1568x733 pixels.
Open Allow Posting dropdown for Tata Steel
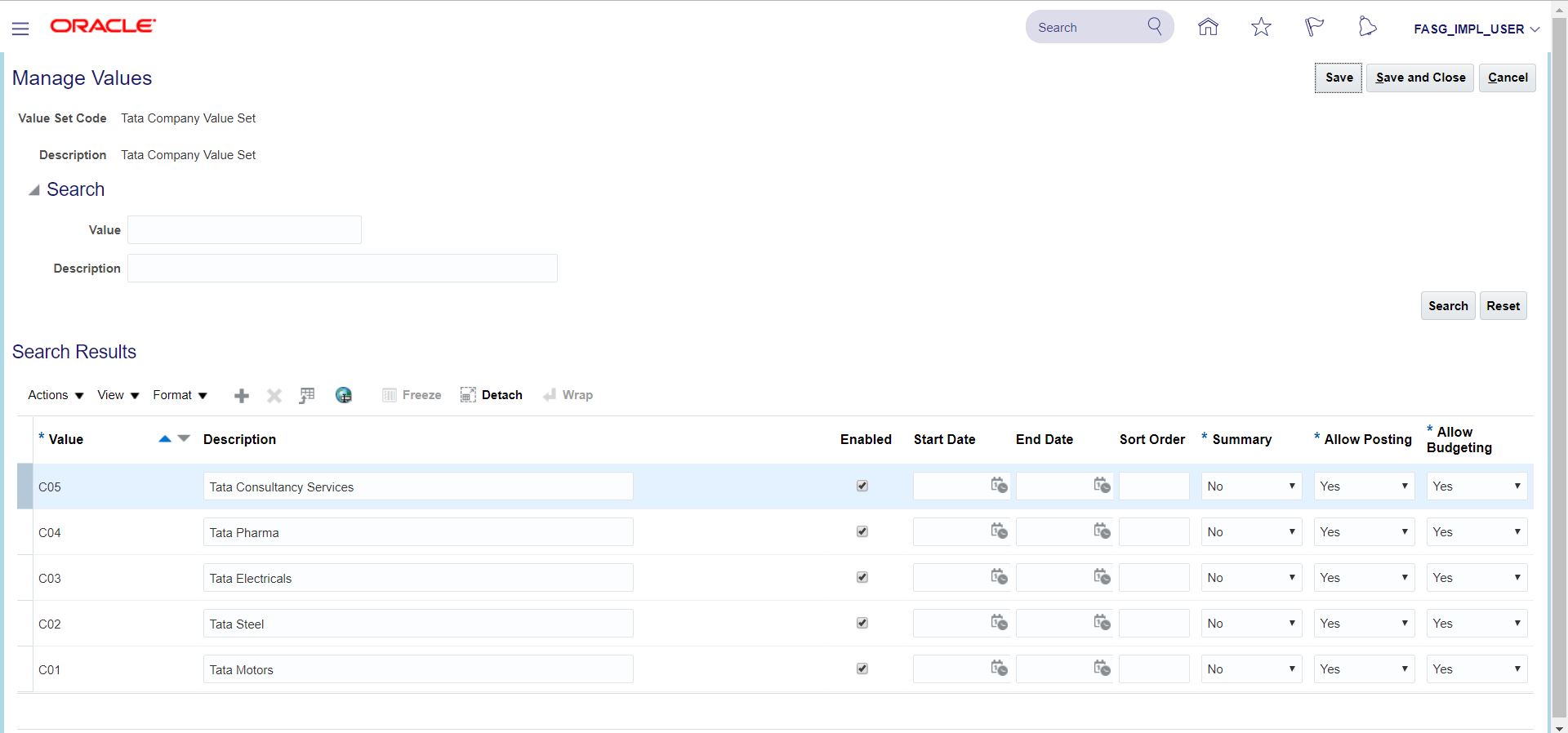(x=1364, y=624)
